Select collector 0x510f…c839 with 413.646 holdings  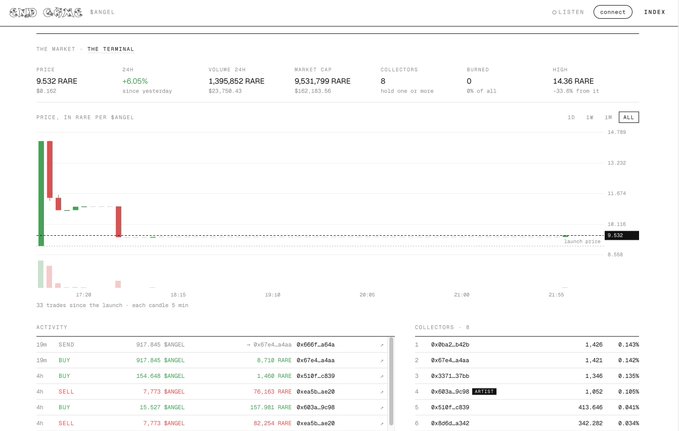(450, 407)
